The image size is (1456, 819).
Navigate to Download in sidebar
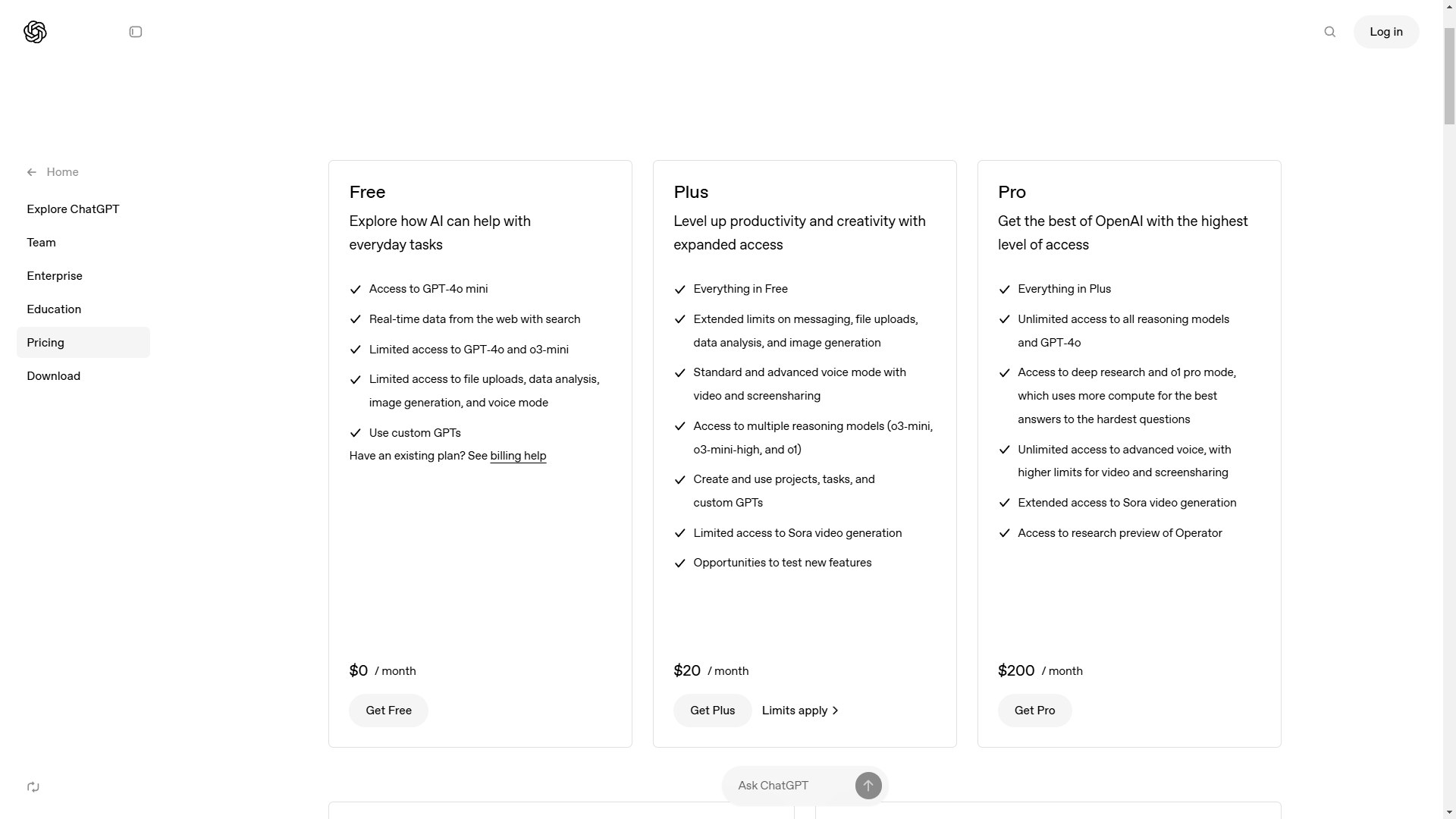54,376
